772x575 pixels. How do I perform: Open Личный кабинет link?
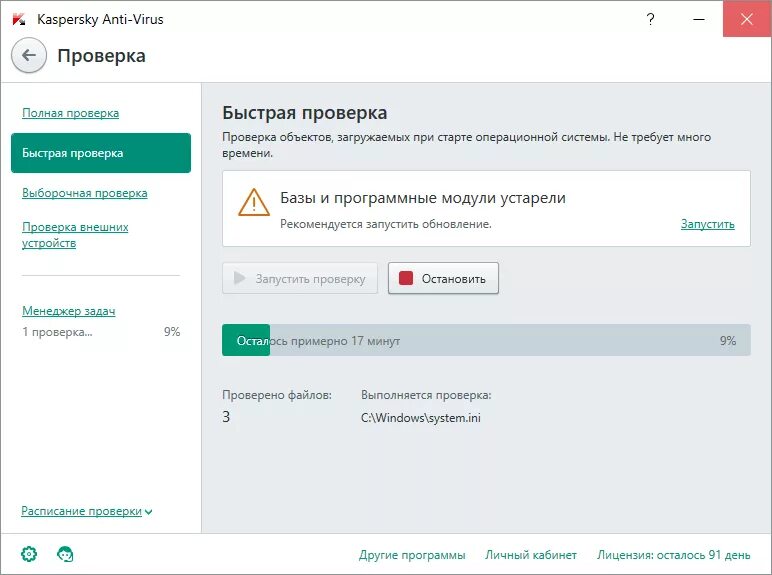pos(531,555)
